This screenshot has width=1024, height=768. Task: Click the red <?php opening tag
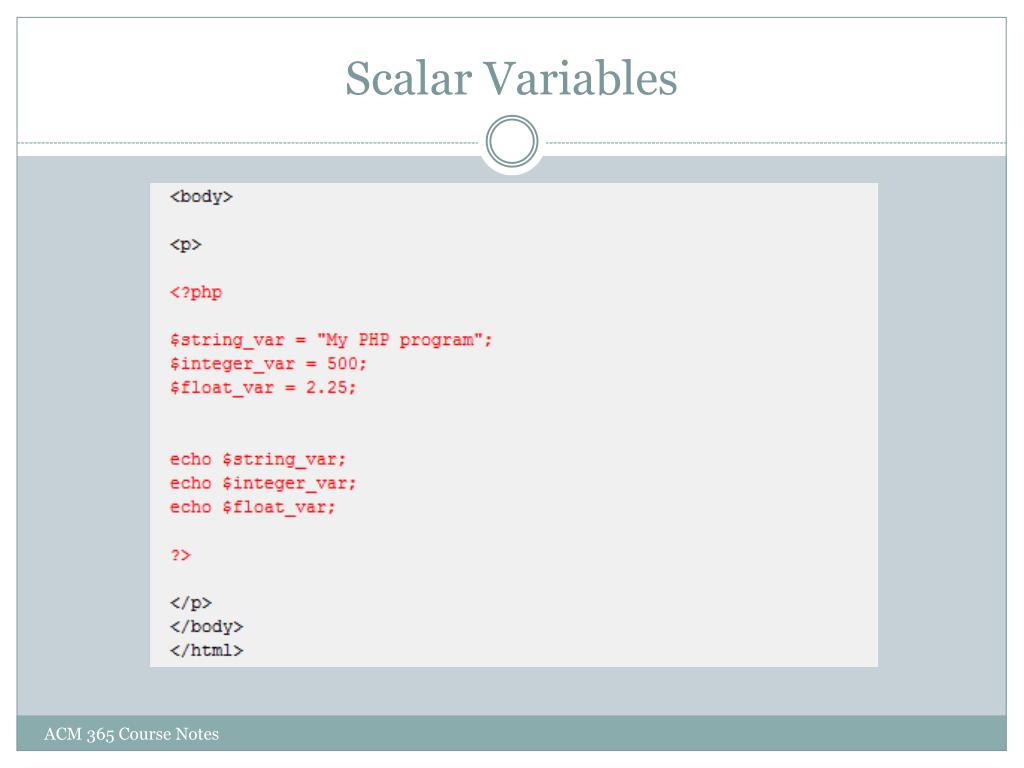196,293
